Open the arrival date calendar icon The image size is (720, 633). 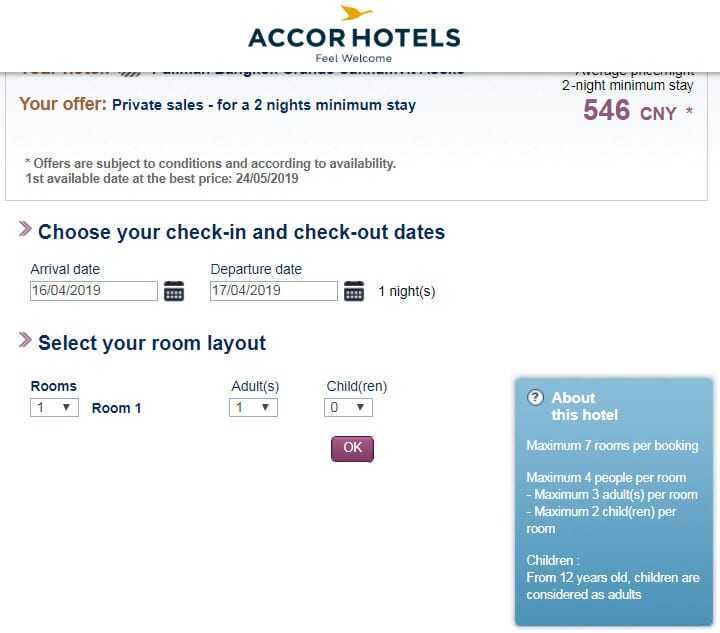tap(174, 291)
